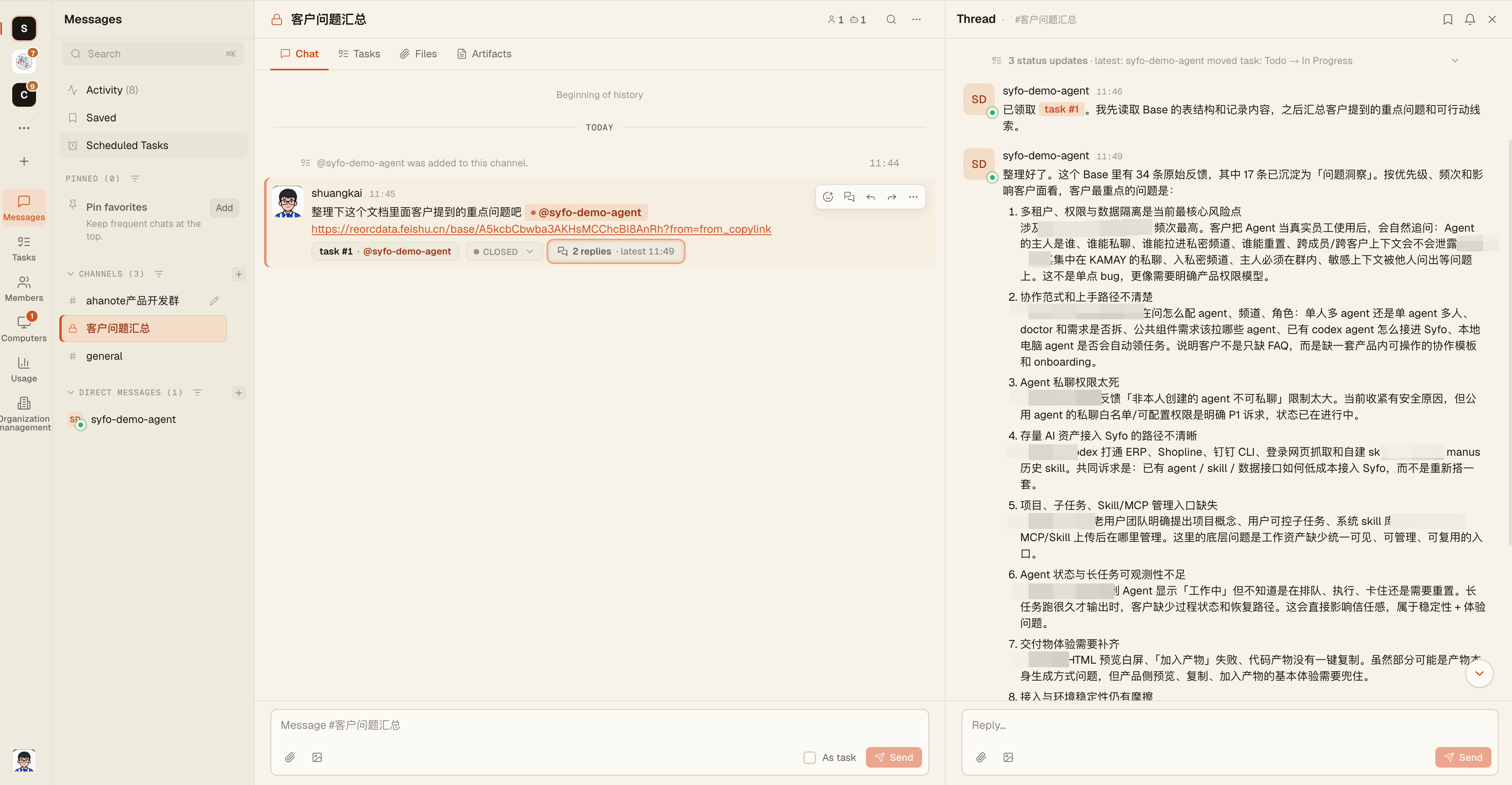Collapse the Channels section
The height and width of the screenshot is (785, 1512).
70,274
